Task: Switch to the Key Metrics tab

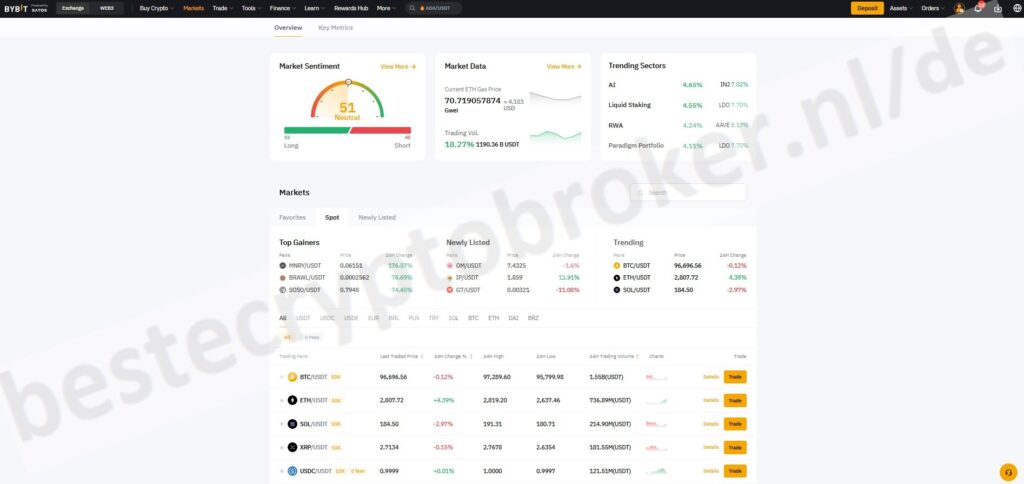Action: point(335,28)
